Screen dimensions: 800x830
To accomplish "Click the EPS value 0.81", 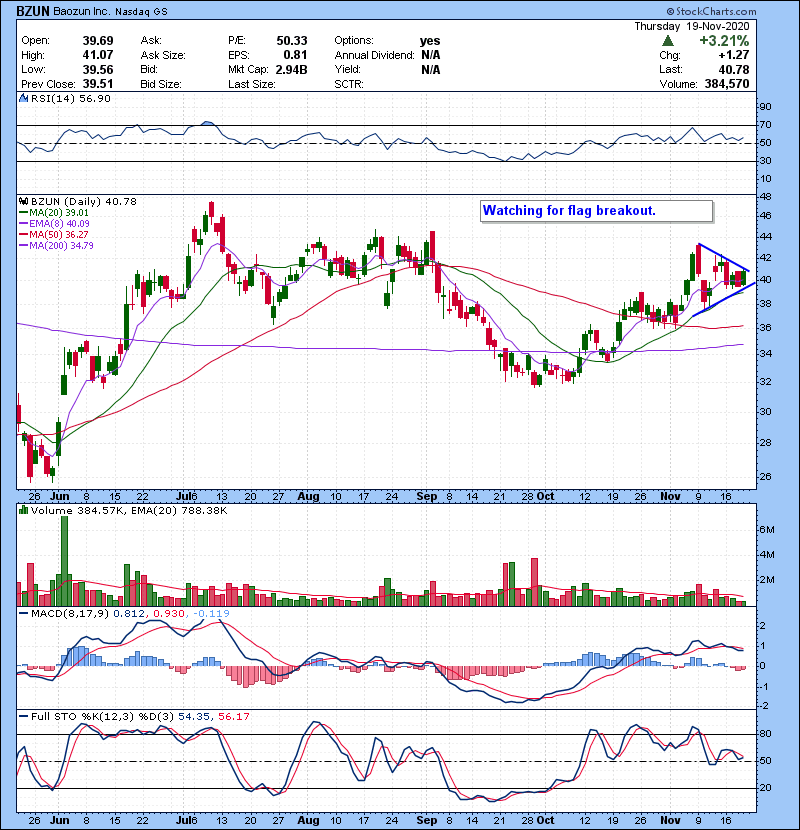I will point(295,55).
